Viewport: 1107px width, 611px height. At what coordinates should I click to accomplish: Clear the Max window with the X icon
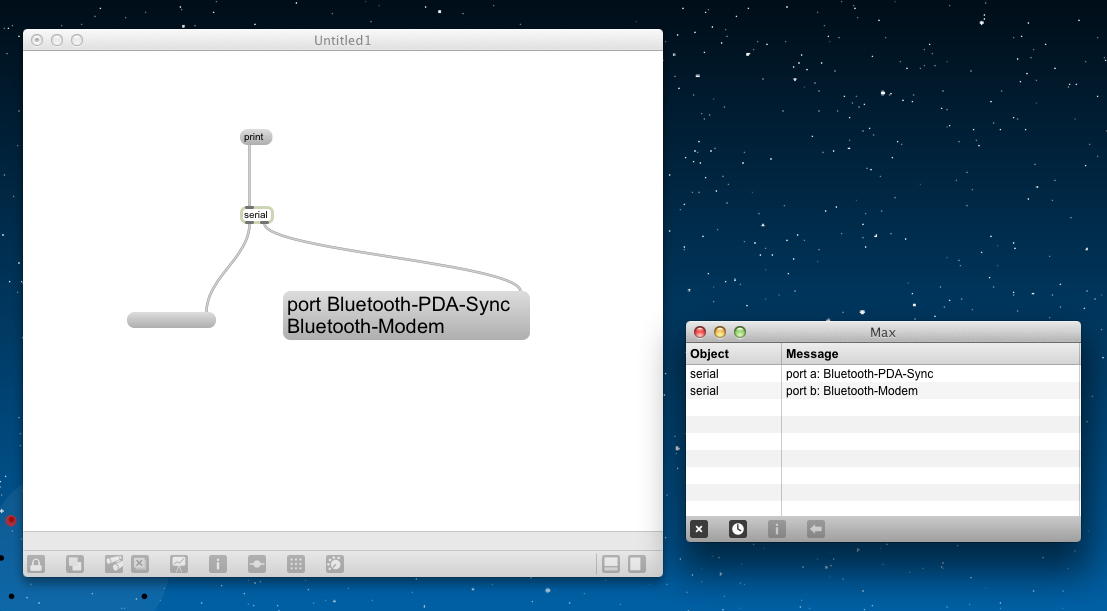(699, 529)
